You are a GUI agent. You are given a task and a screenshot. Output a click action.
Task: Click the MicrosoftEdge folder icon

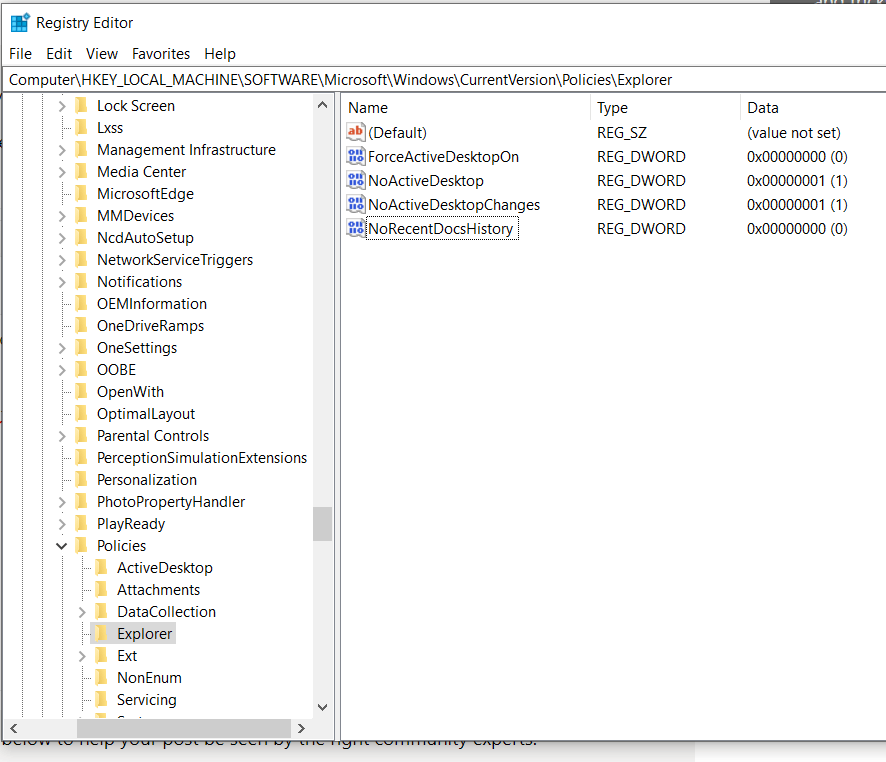(81, 194)
